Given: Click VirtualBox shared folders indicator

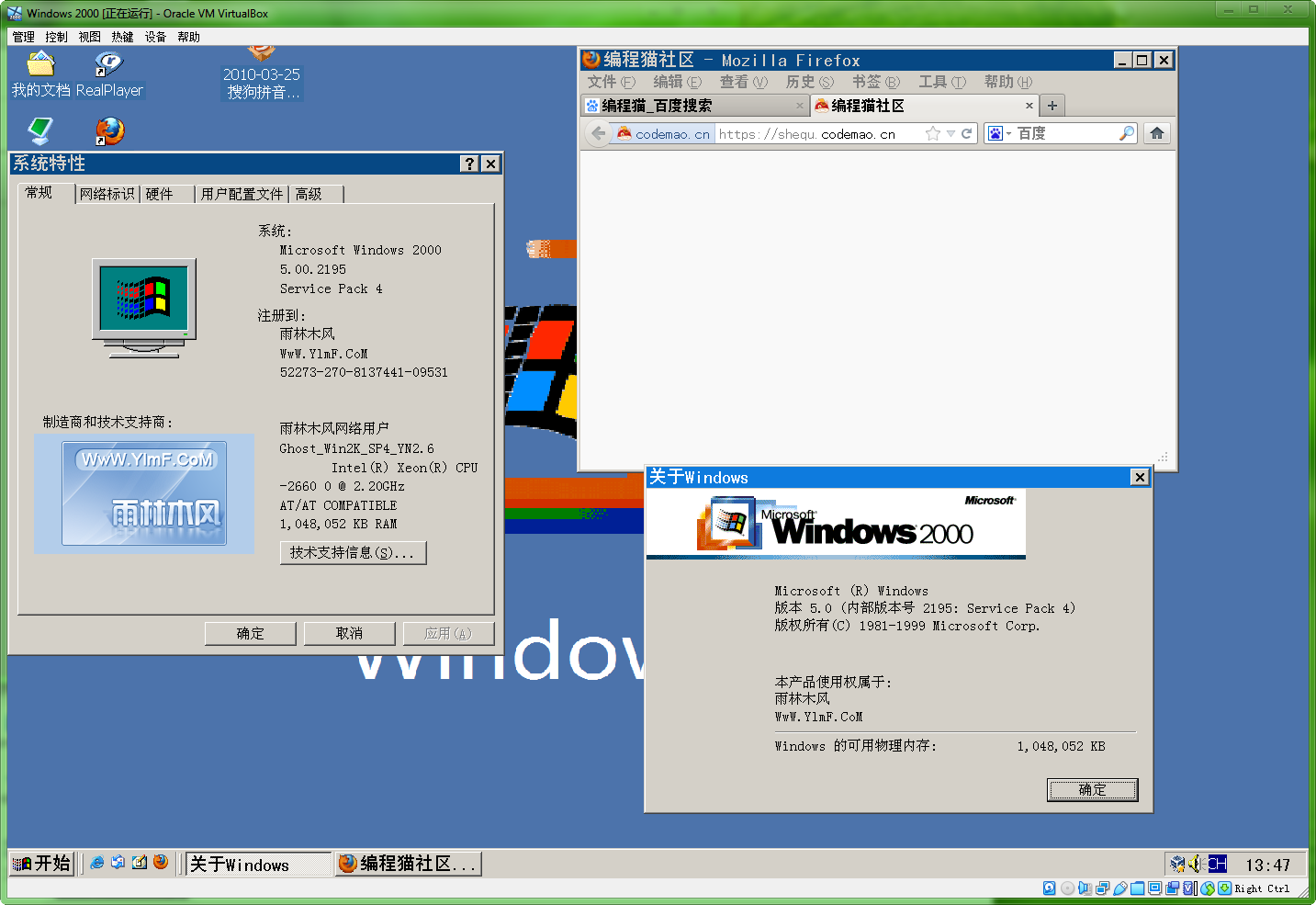Looking at the screenshot, I should point(1138,888).
